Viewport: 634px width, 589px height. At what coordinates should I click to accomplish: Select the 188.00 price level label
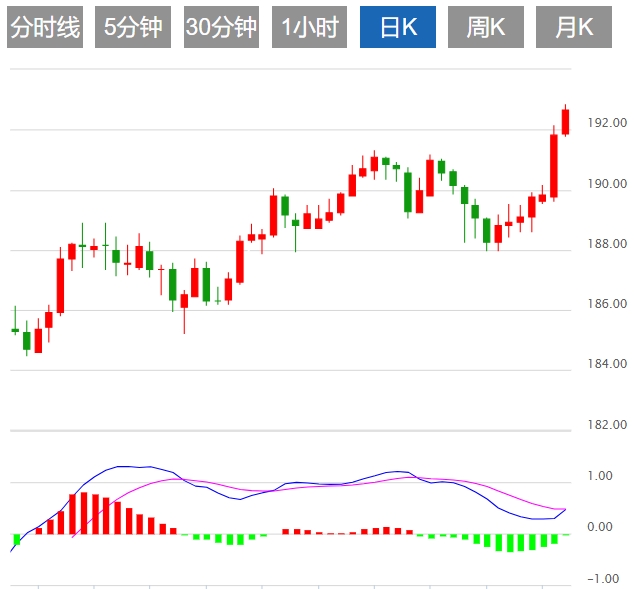click(607, 244)
